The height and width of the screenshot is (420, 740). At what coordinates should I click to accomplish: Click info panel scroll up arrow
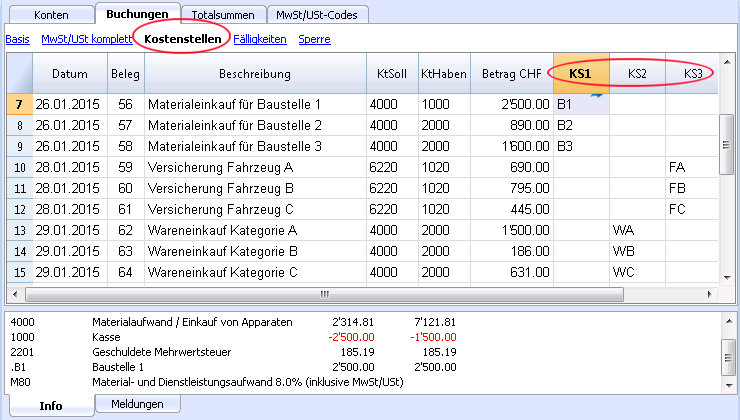[729, 321]
